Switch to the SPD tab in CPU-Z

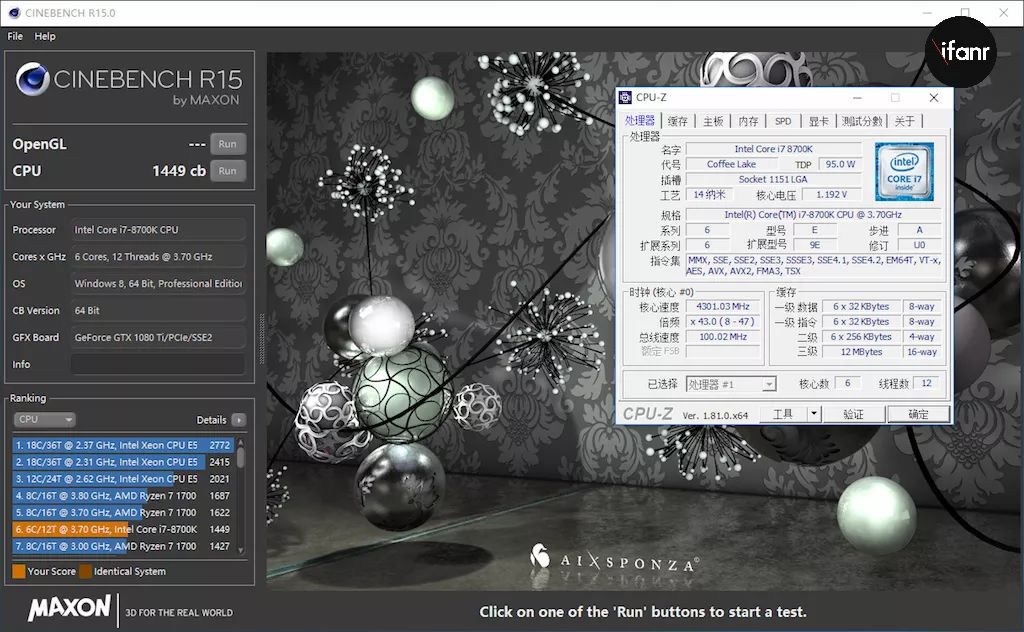[x=783, y=121]
